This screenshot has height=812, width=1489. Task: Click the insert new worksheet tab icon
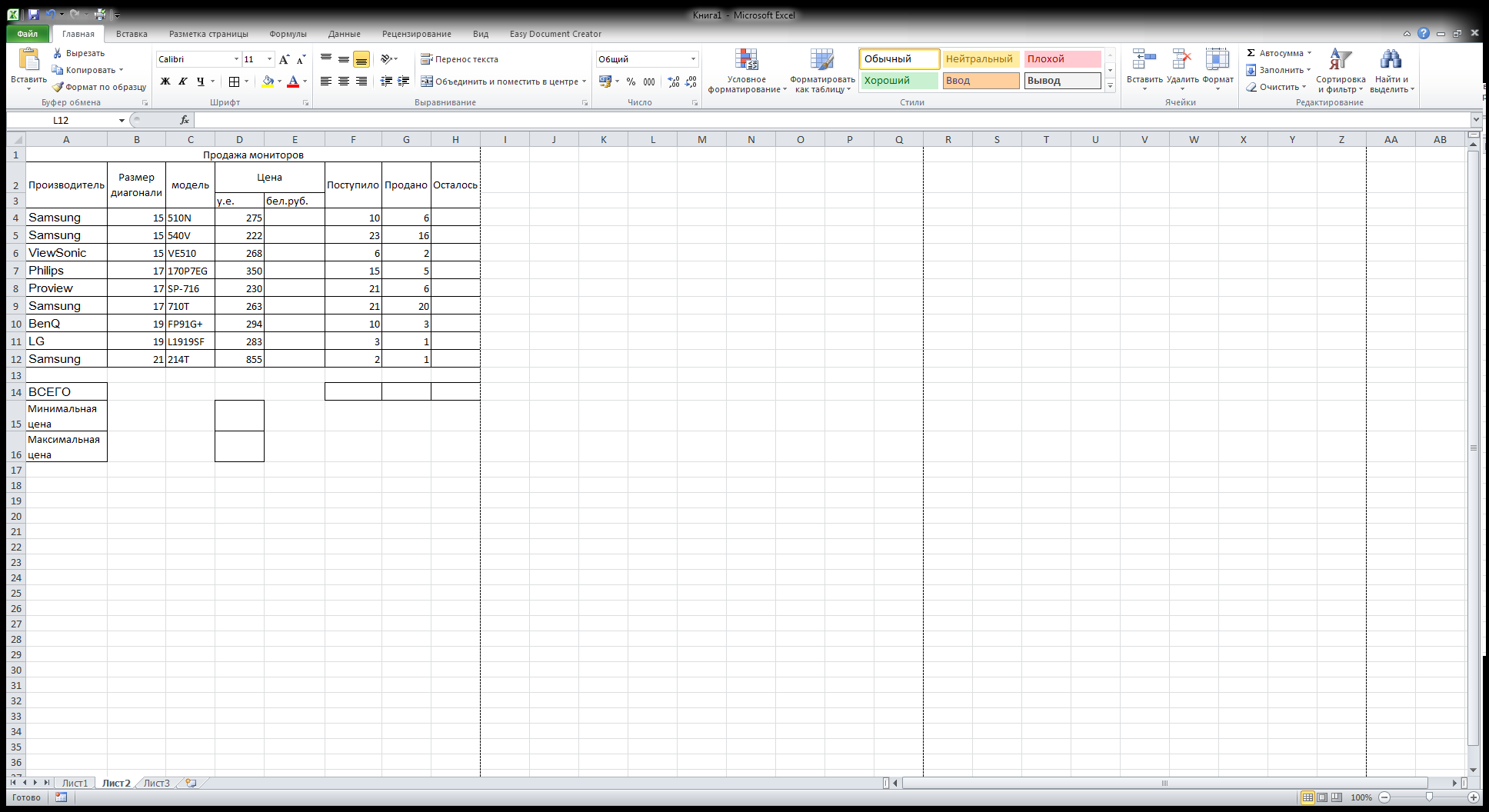coord(191,783)
